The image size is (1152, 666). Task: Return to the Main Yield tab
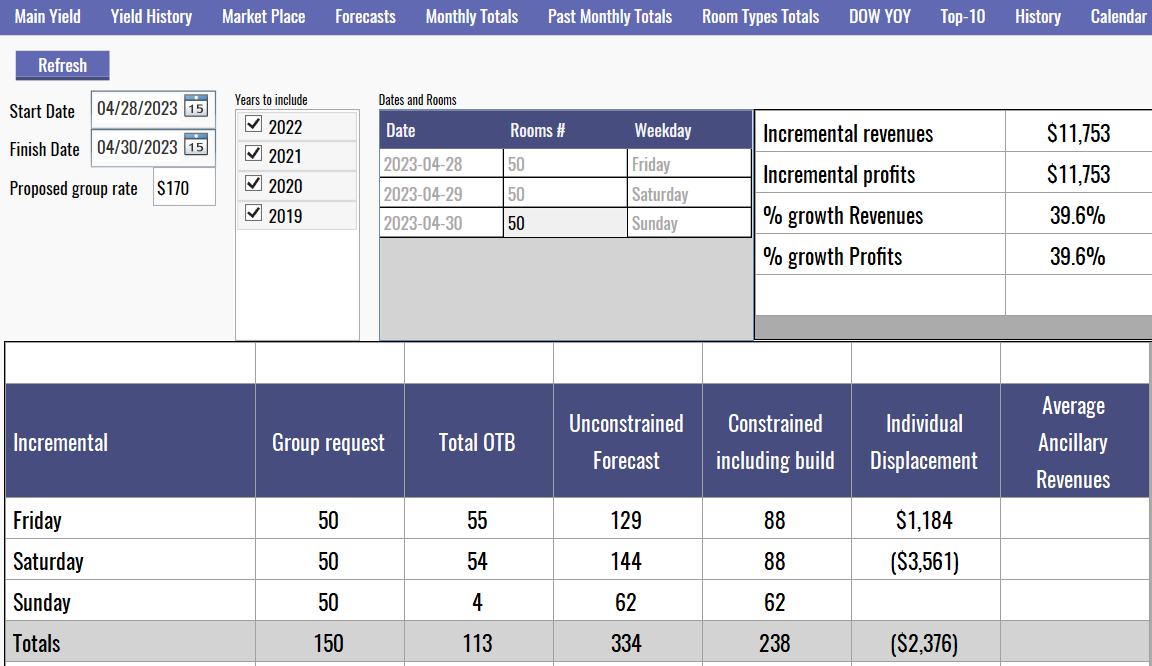(47, 16)
